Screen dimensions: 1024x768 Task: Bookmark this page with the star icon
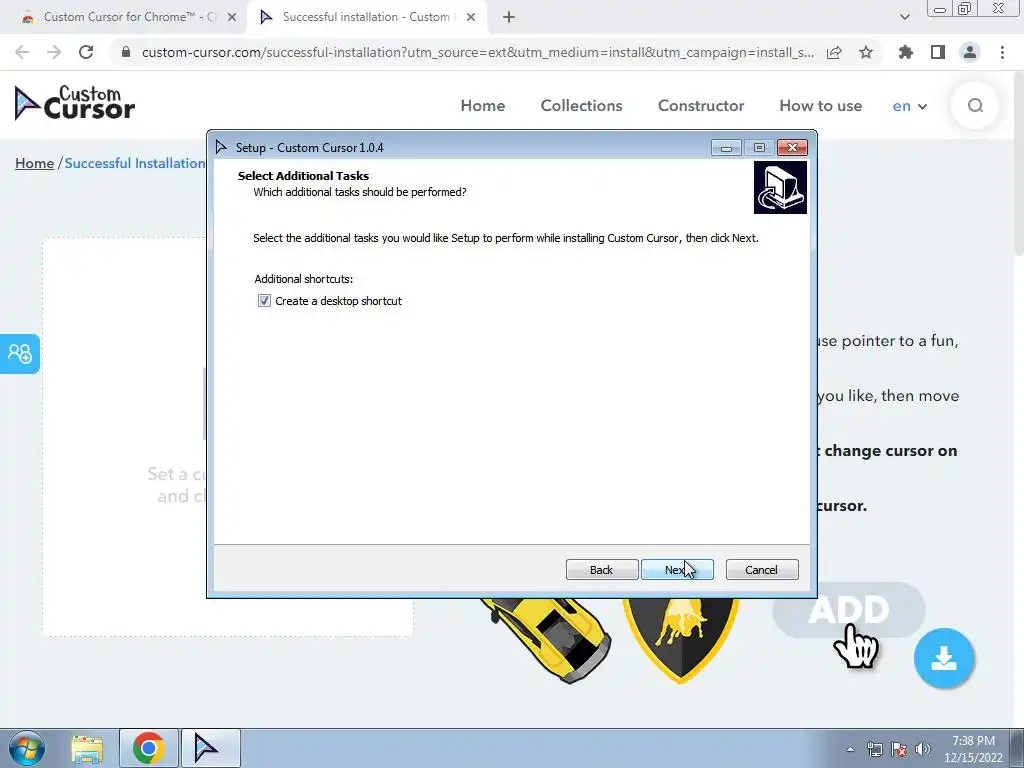pyautogui.click(x=866, y=52)
